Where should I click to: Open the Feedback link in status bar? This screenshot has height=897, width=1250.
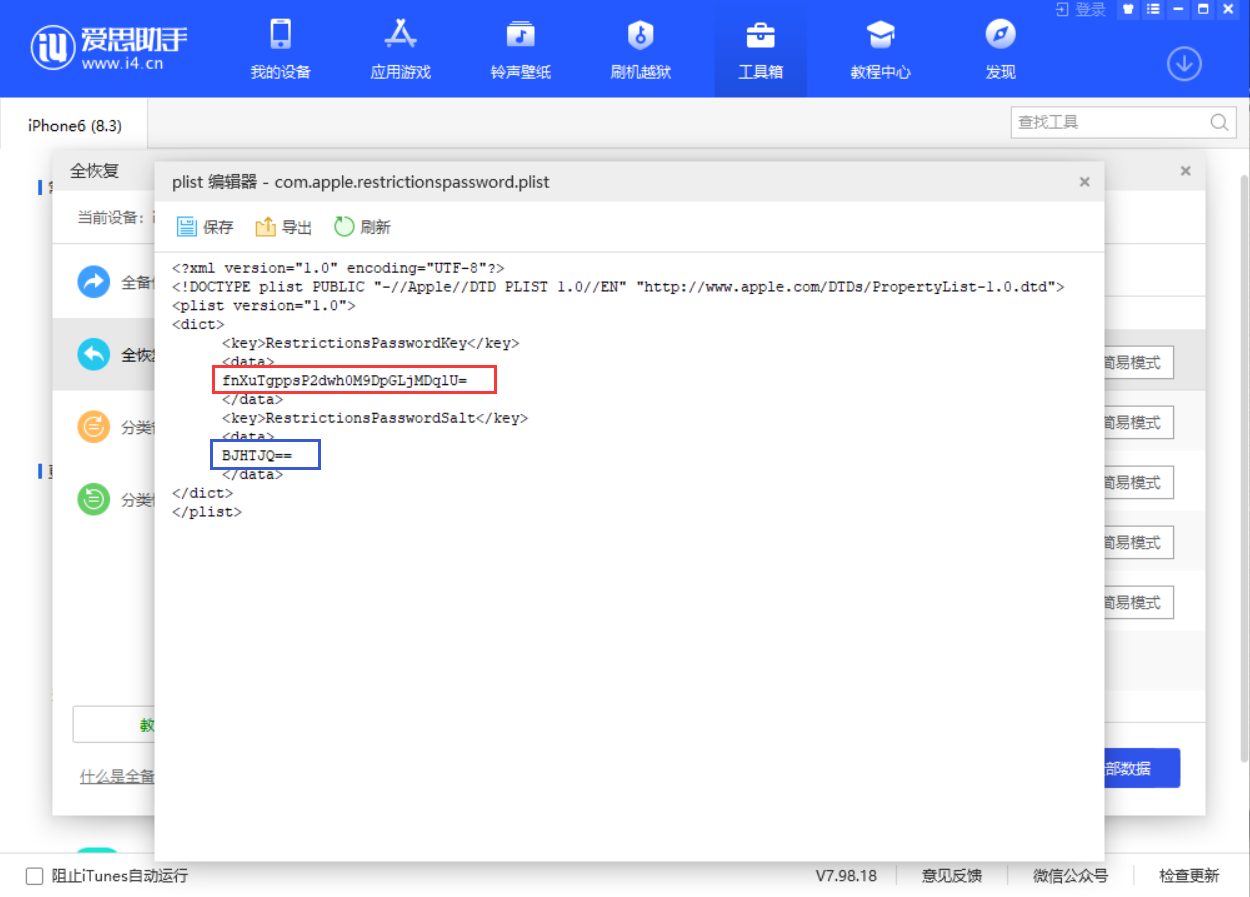[951, 876]
